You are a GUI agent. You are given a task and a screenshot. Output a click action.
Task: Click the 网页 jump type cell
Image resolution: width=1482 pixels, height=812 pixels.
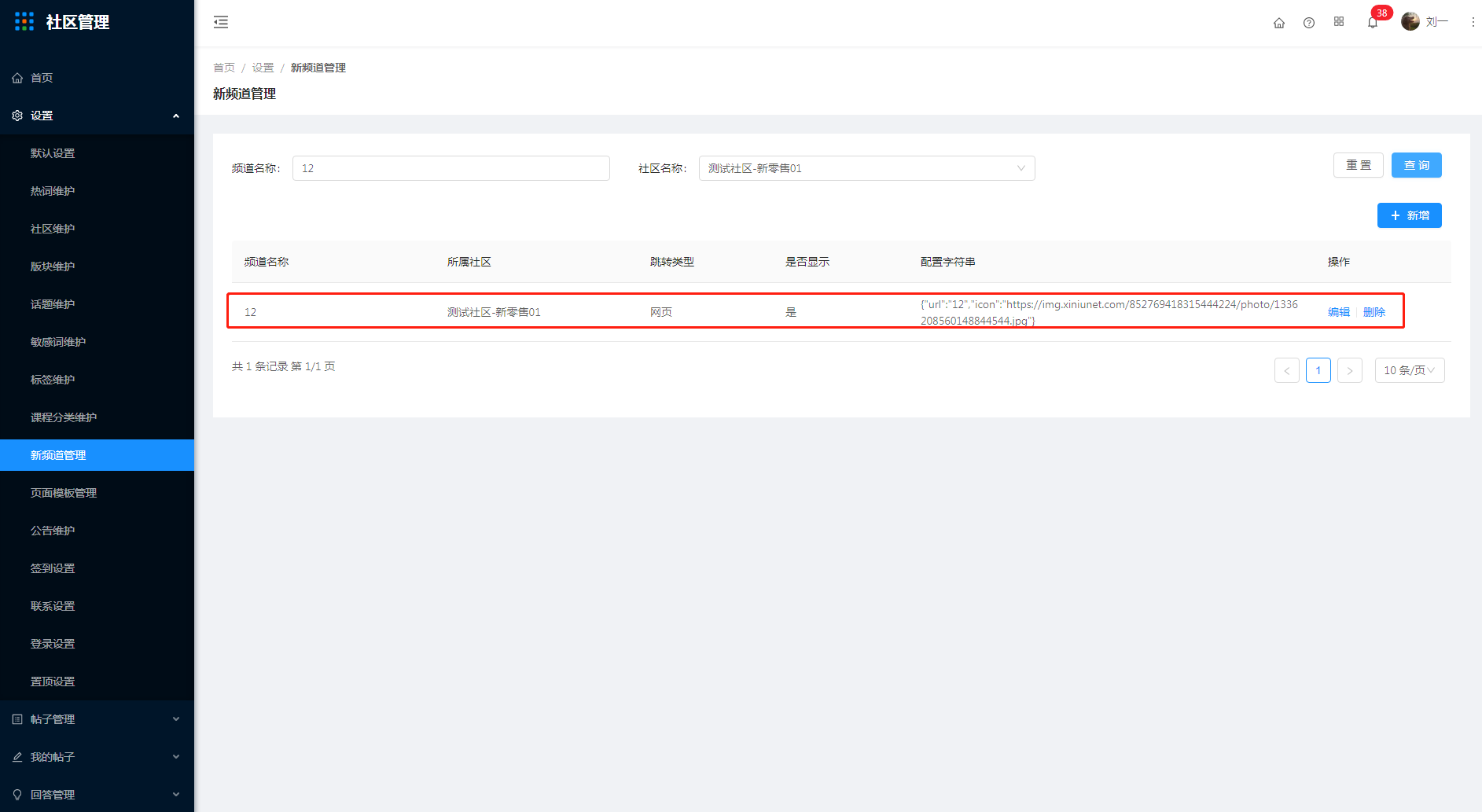[661, 312]
